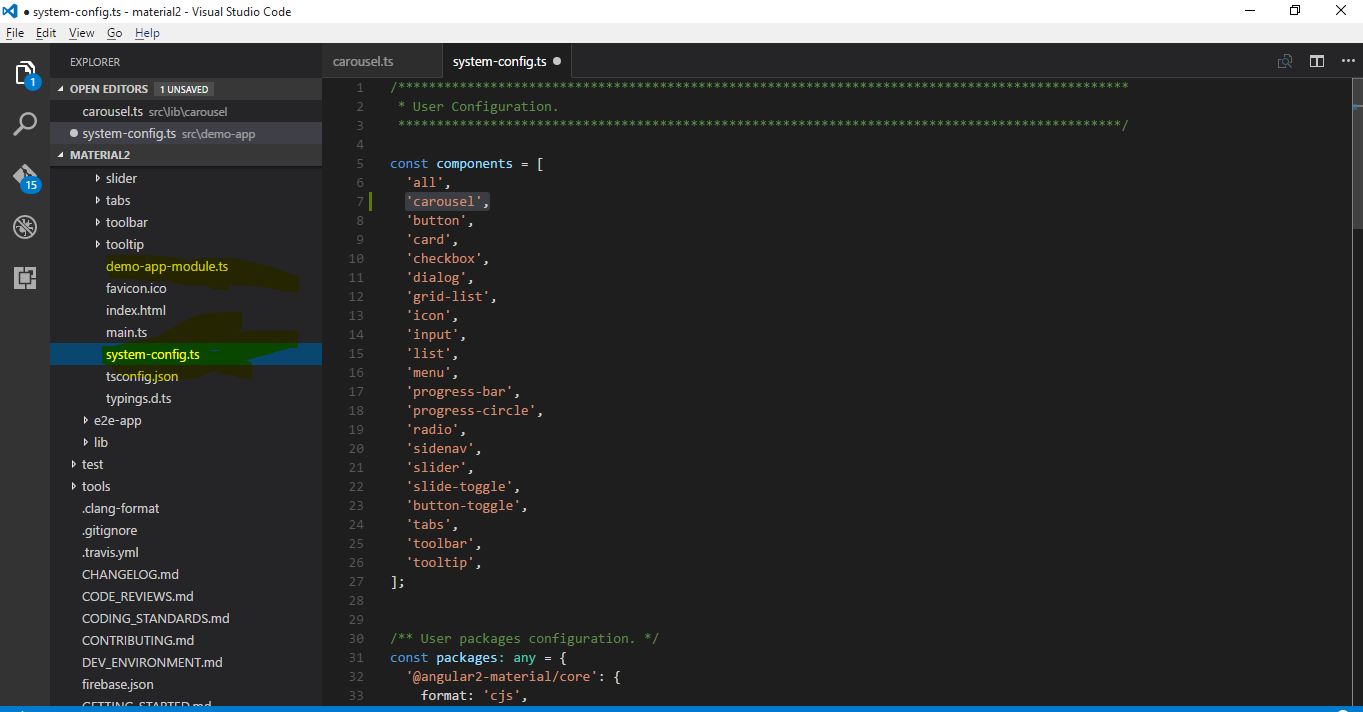The height and width of the screenshot is (712, 1363).
Task: Switch to the carousel.ts tab
Action: pos(381,61)
